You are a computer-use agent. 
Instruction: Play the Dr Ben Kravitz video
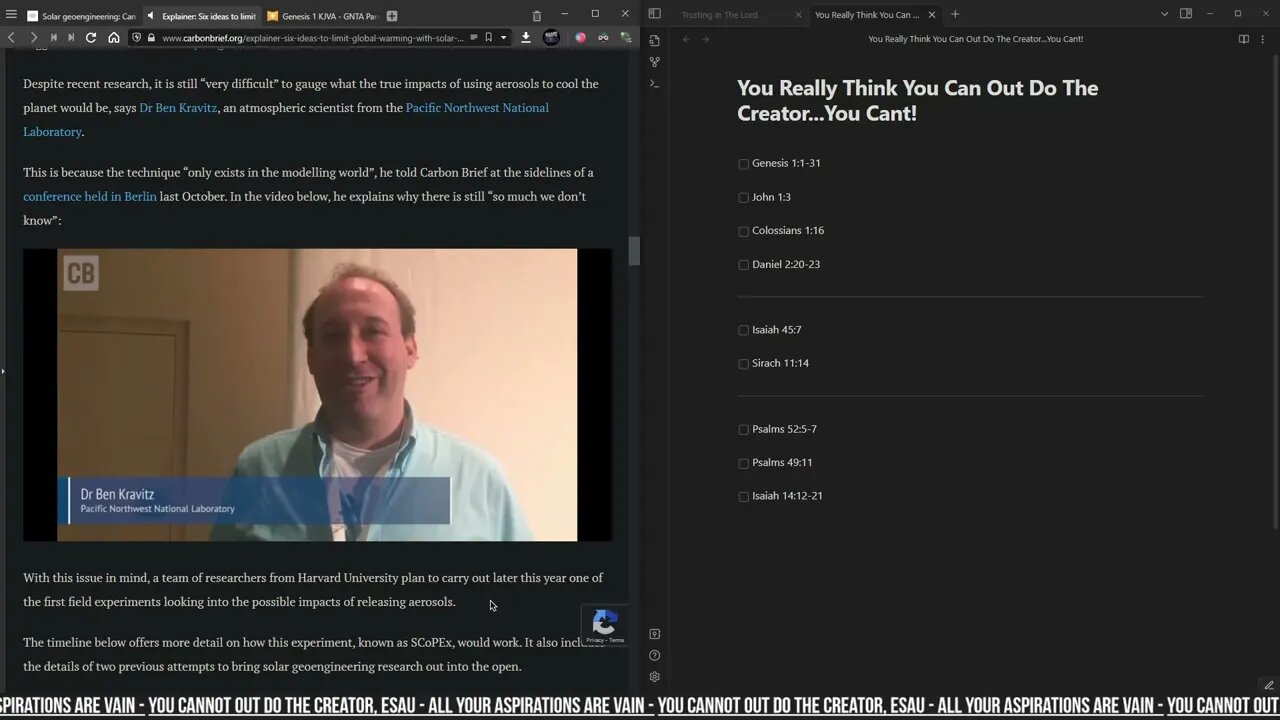pos(317,395)
